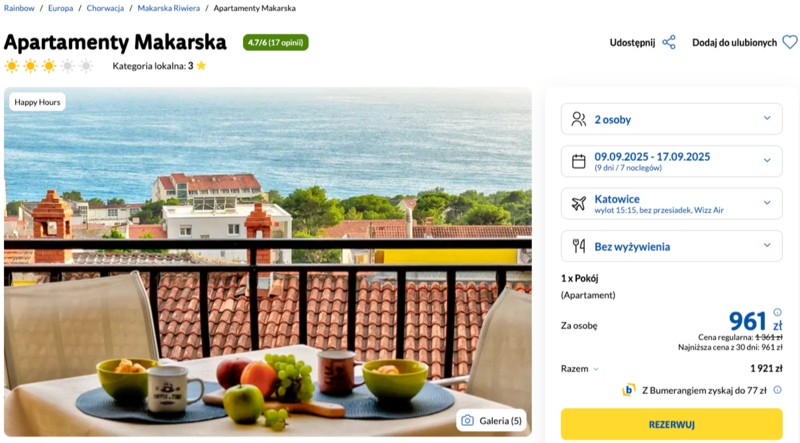The height and width of the screenshot is (443, 800).
Task: Click the yellow REZERWUJ button
Action: coord(671,424)
